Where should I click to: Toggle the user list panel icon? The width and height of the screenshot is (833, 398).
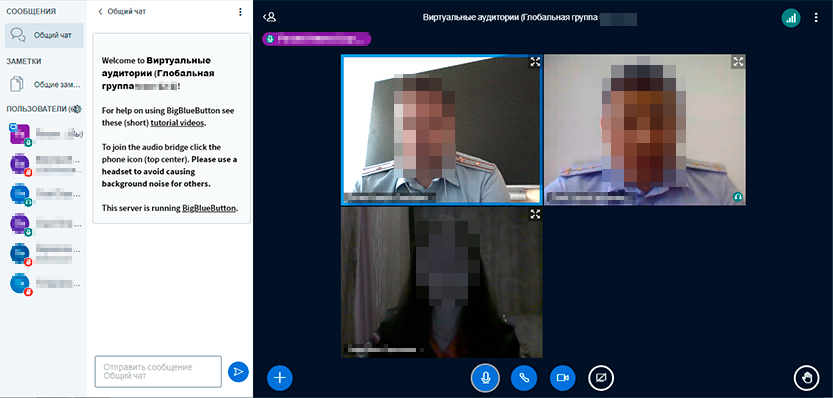tap(270, 17)
